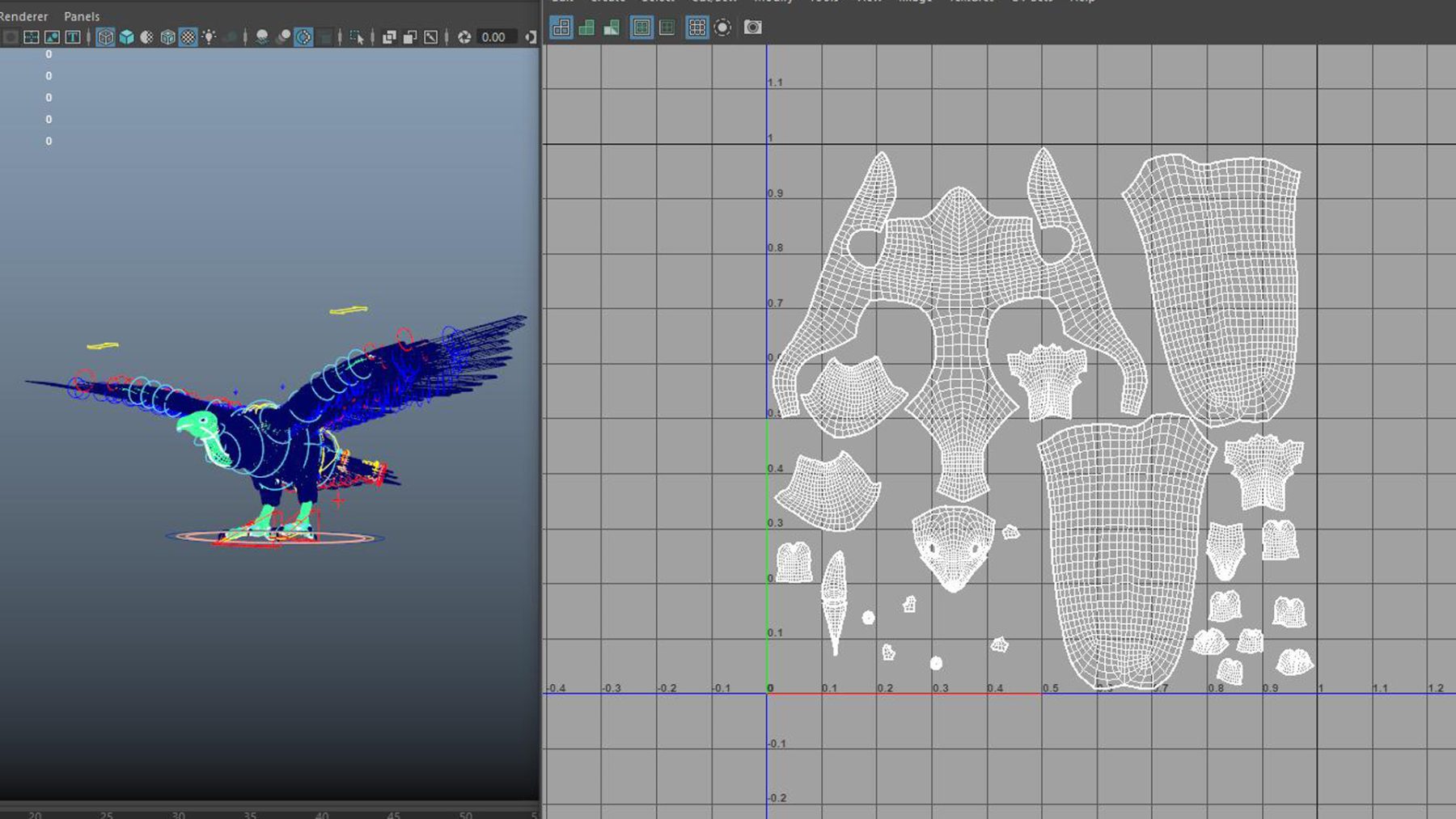Select the tile layout icon in UV toolbar
Screen dimensions: 1456x819
point(562,27)
